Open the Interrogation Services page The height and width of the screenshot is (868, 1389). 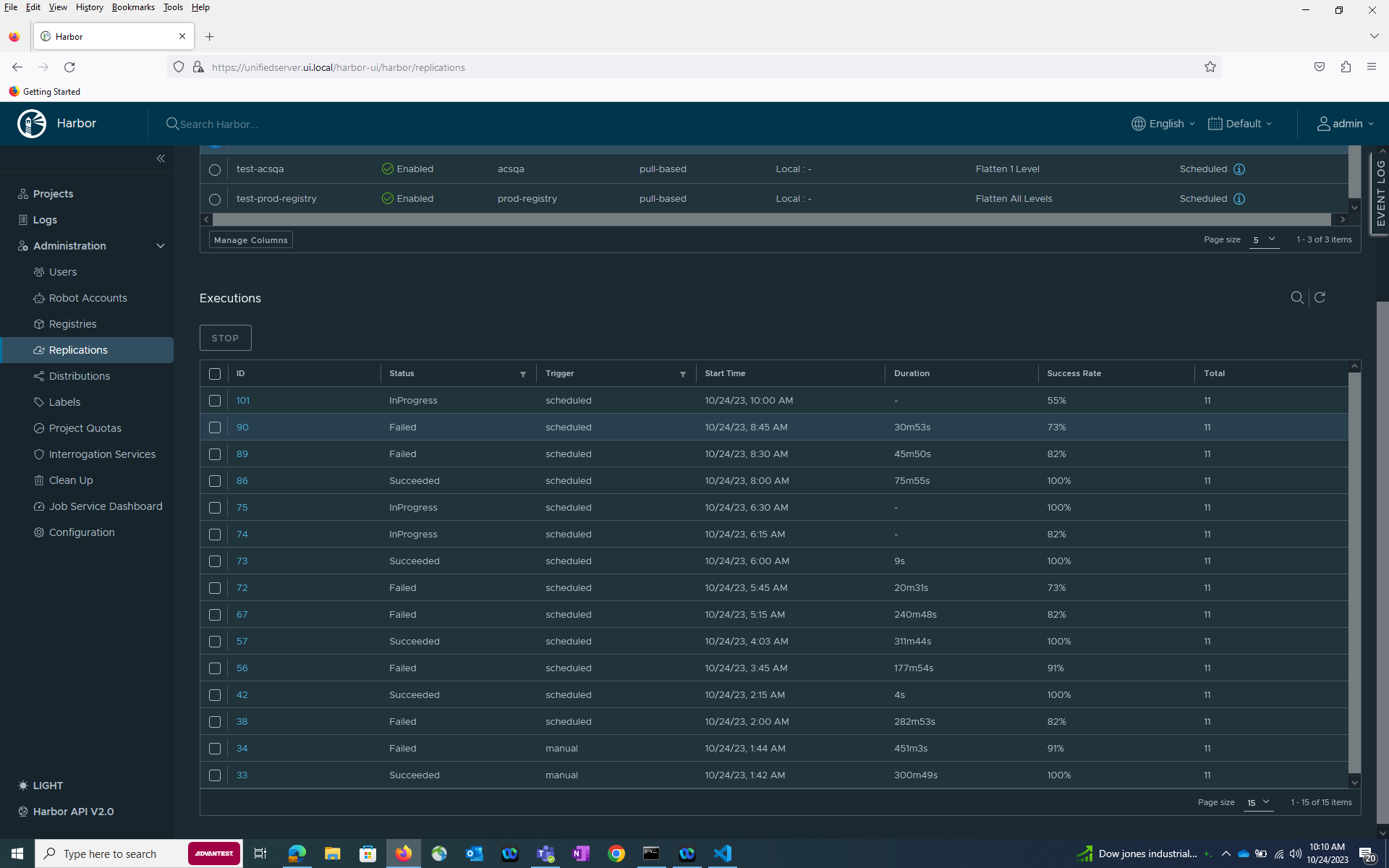(x=102, y=454)
